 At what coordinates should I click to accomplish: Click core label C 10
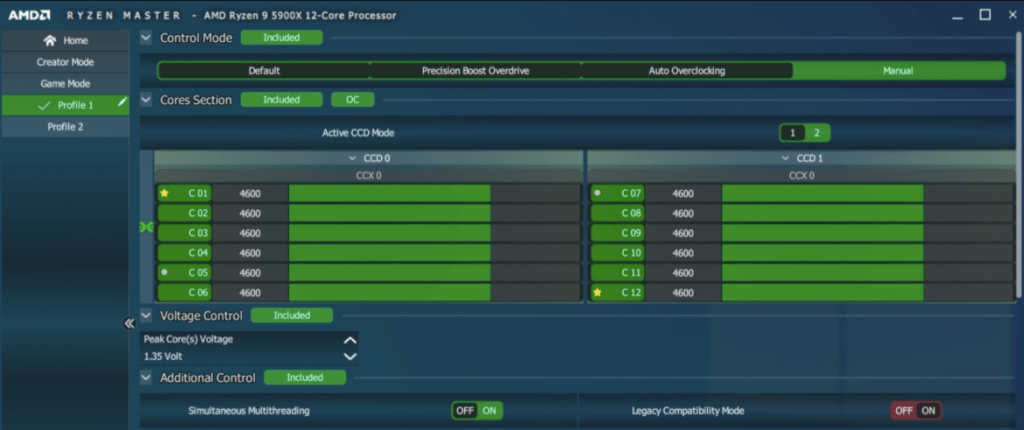coord(617,253)
